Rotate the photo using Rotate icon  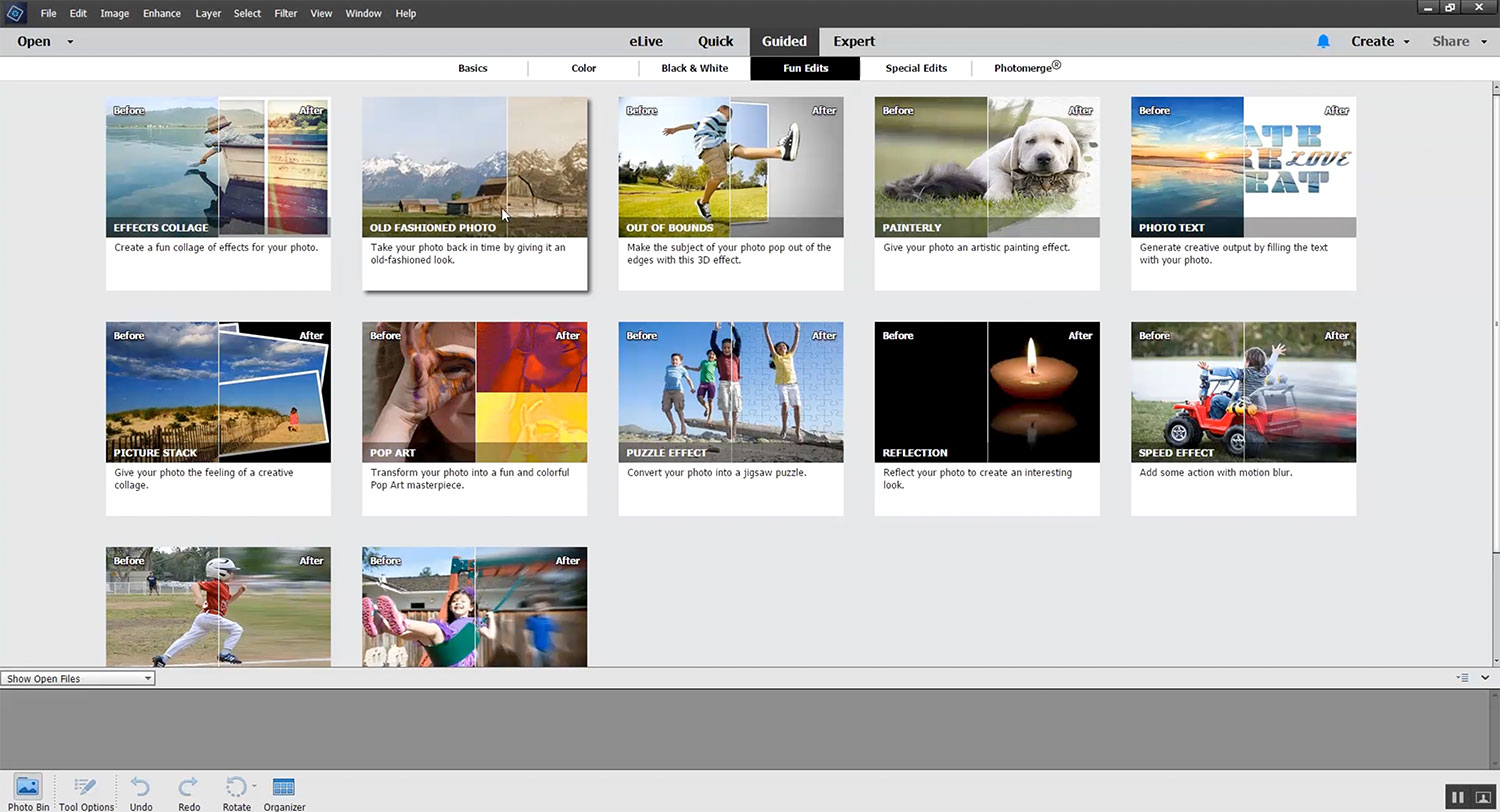235,789
